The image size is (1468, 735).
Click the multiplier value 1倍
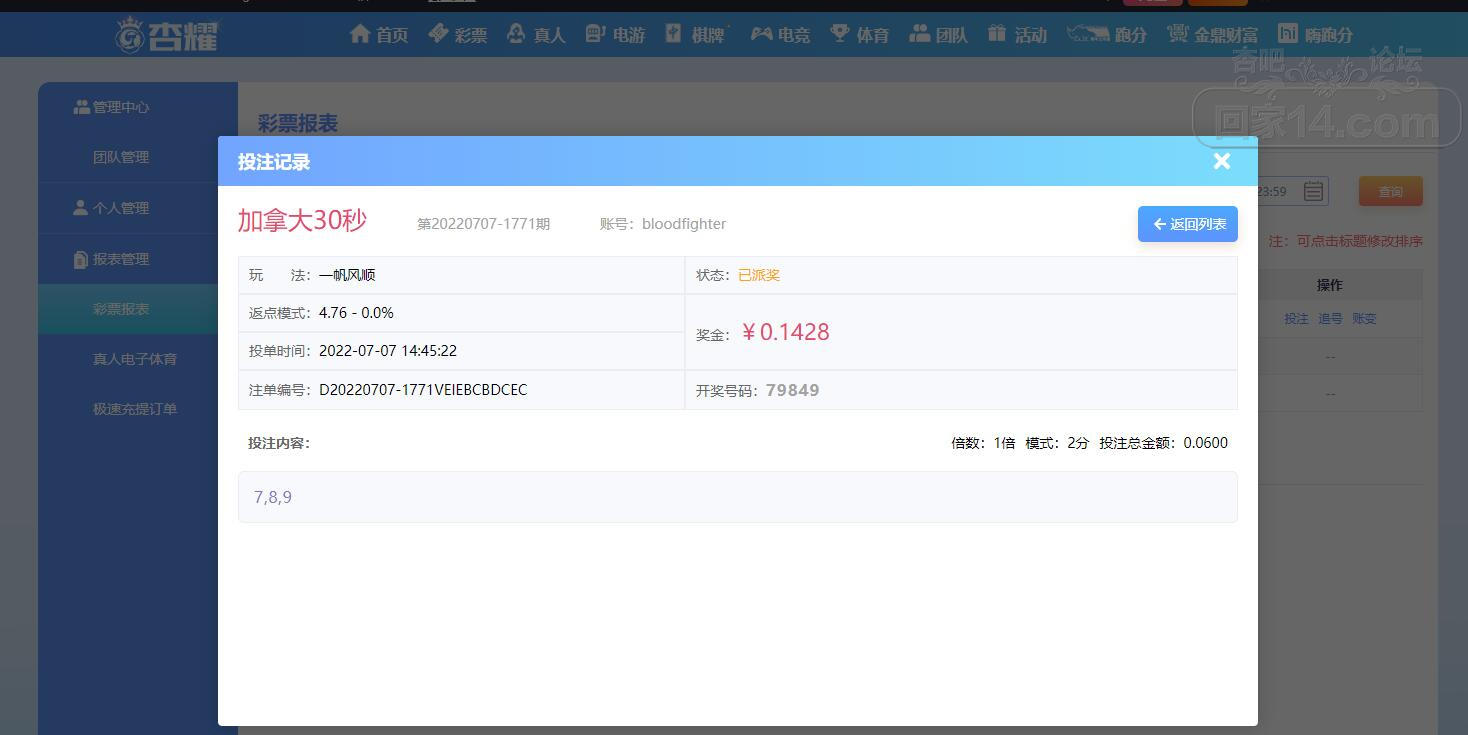(x=1004, y=443)
